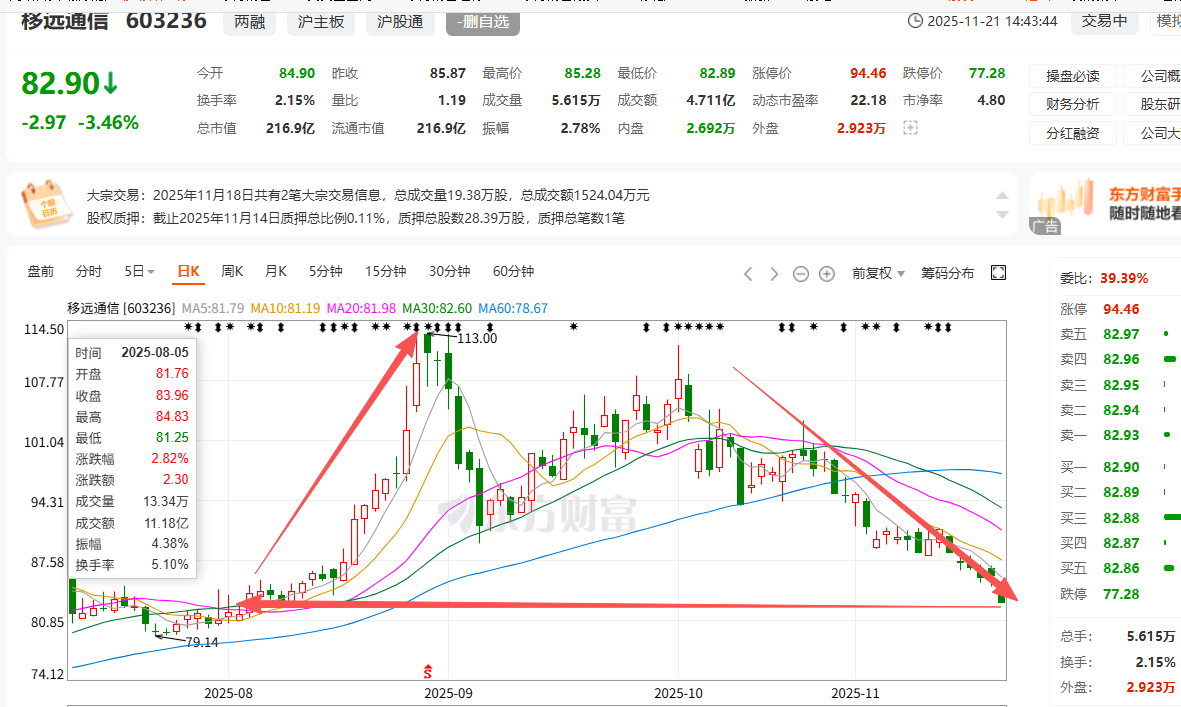Select the 买三 82.88 order row
1181x707 pixels.
1119,518
